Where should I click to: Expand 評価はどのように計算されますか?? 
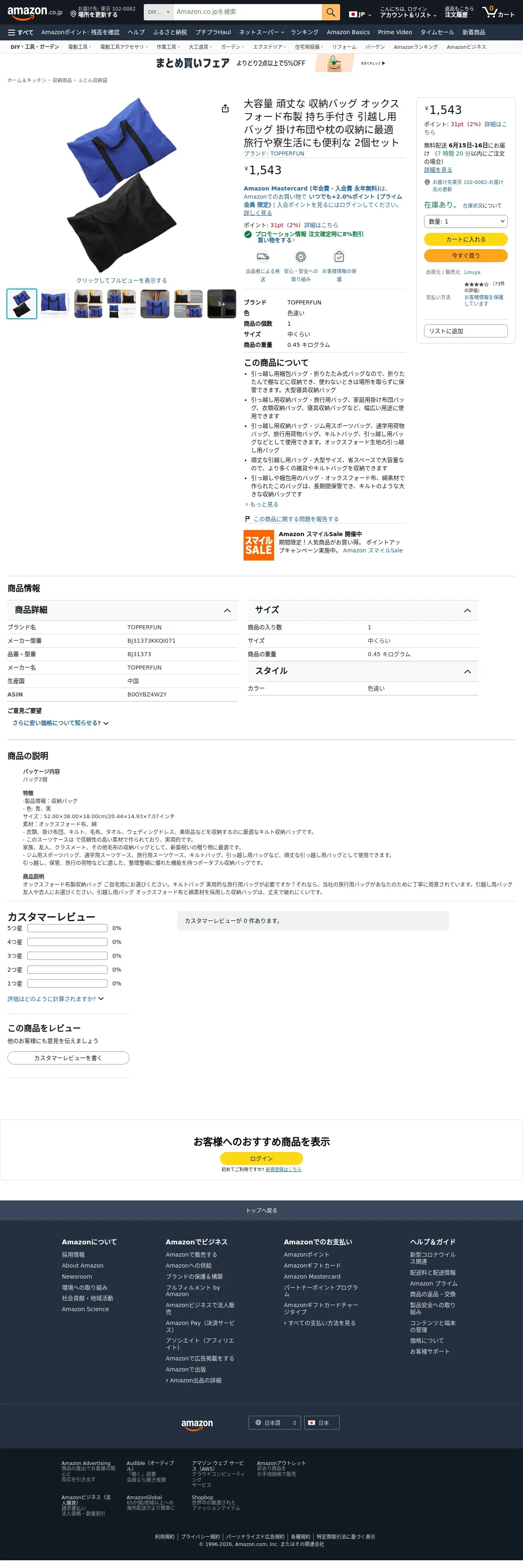[x=55, y=999]
